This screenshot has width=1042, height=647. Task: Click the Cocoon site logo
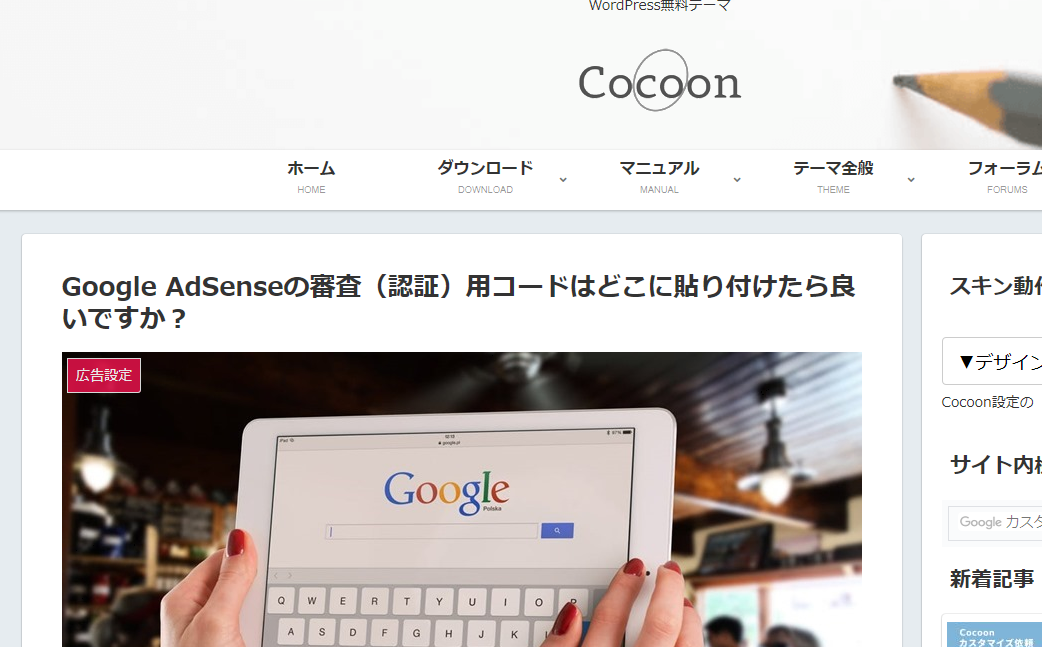coord(659,81)
